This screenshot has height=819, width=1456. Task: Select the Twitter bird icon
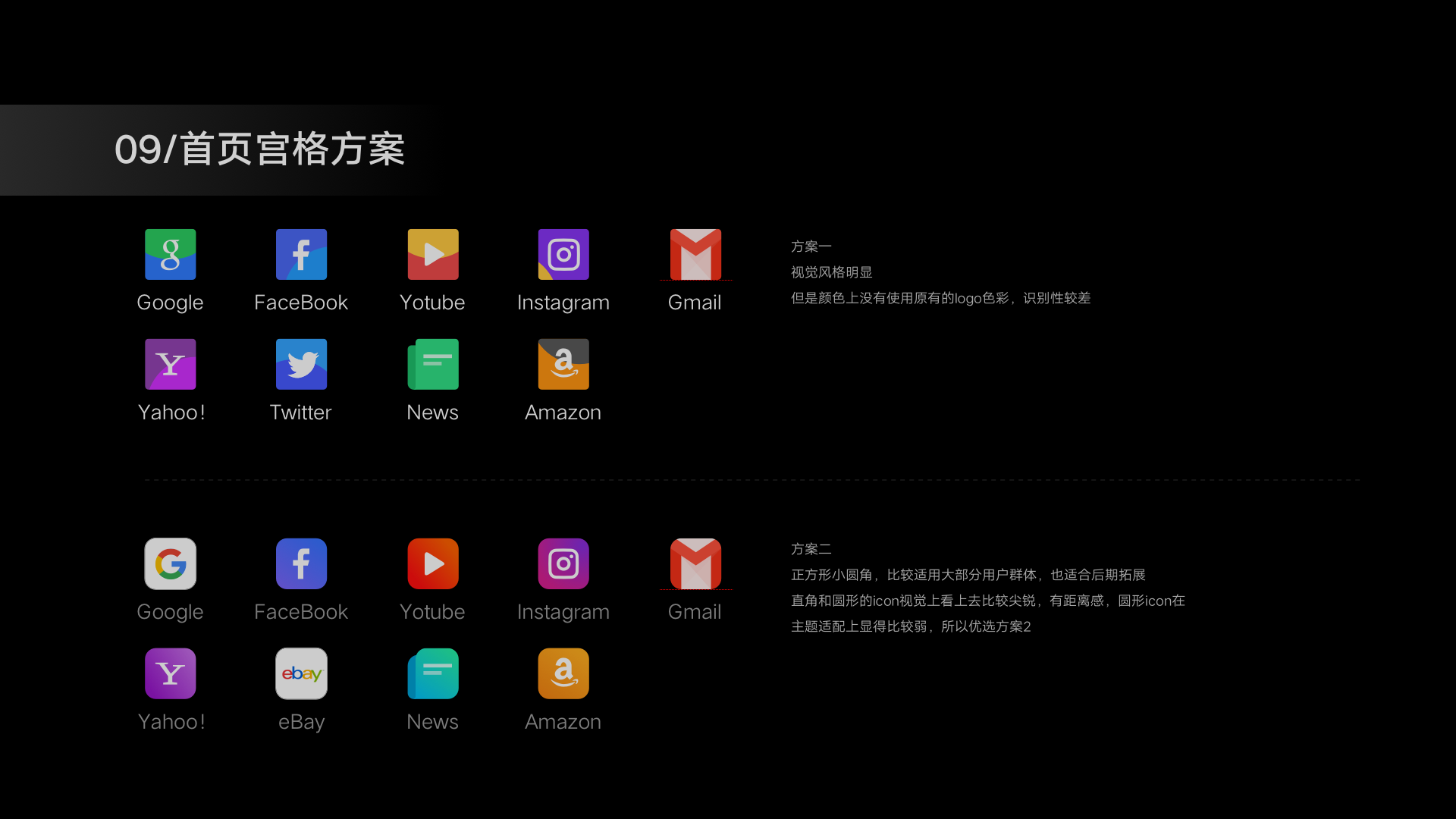302,364
